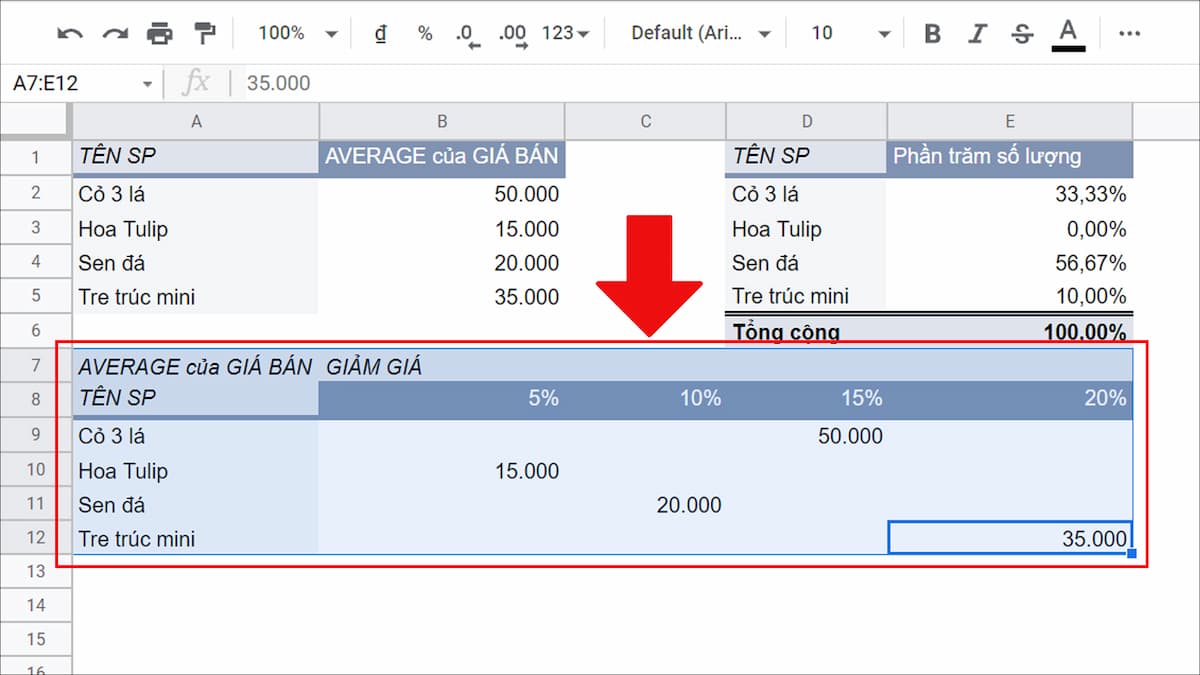Open the 100% zoom dropdown
The width and height of the screenshot is (1200, 675).
tap(298, 34)
